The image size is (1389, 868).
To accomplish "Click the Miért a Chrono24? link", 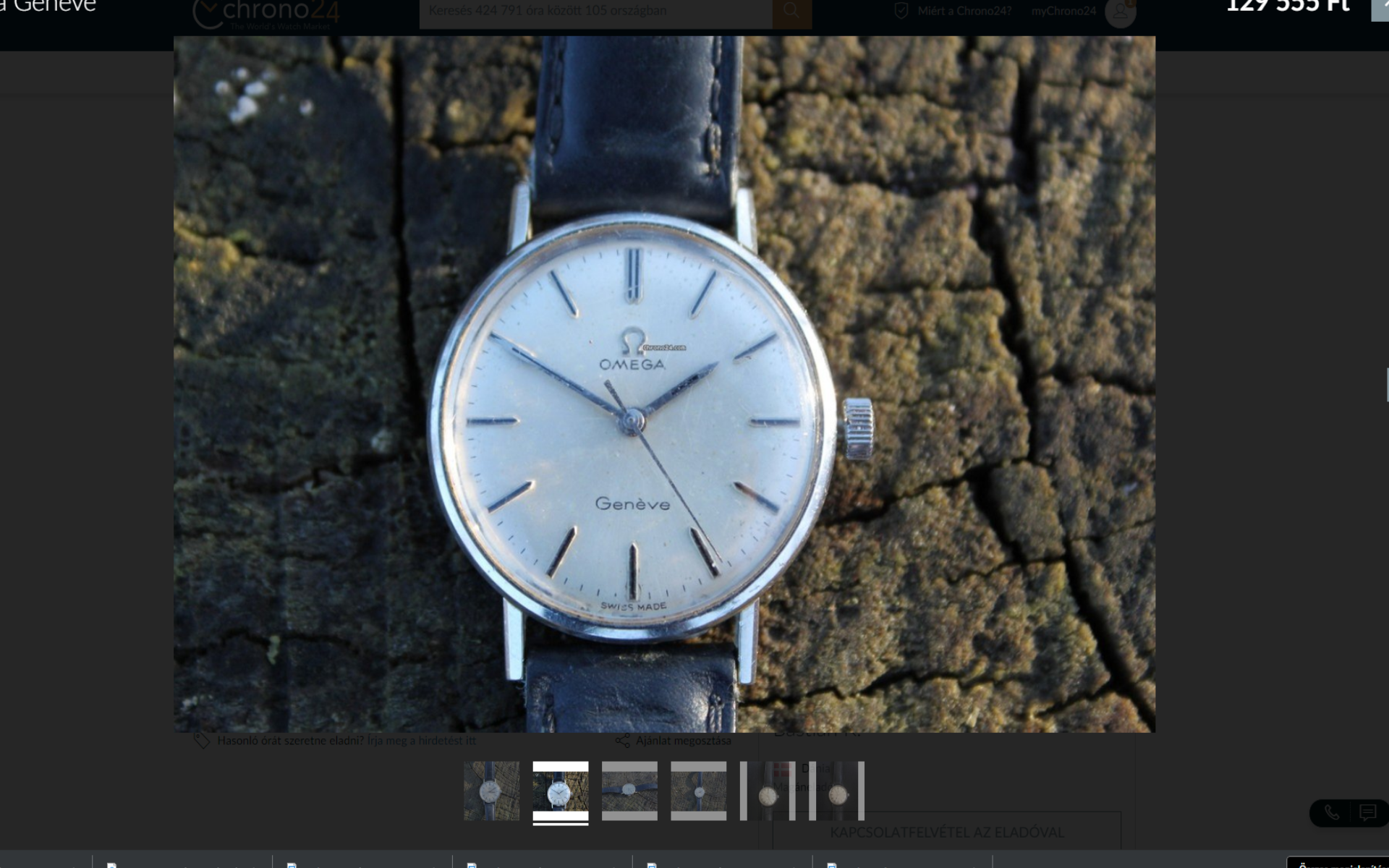I will (x=964, y=11).
